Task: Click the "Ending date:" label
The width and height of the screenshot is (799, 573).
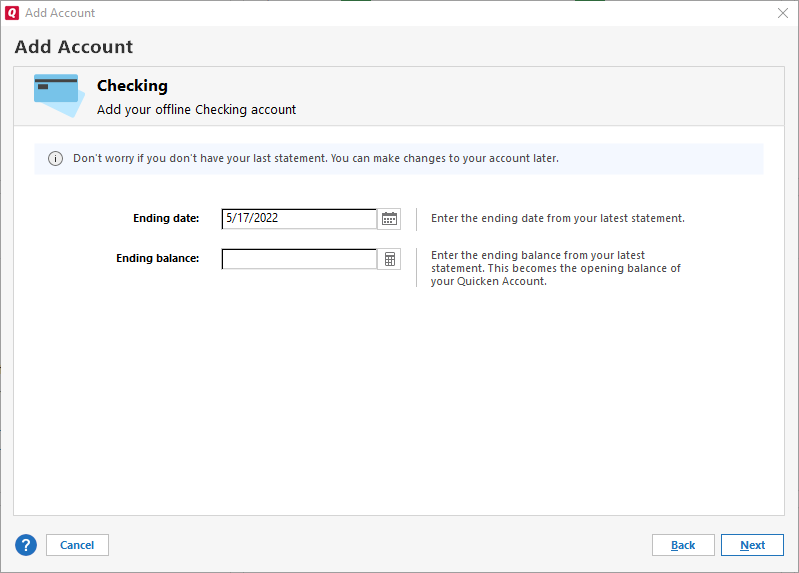Action: pos(166,218)
